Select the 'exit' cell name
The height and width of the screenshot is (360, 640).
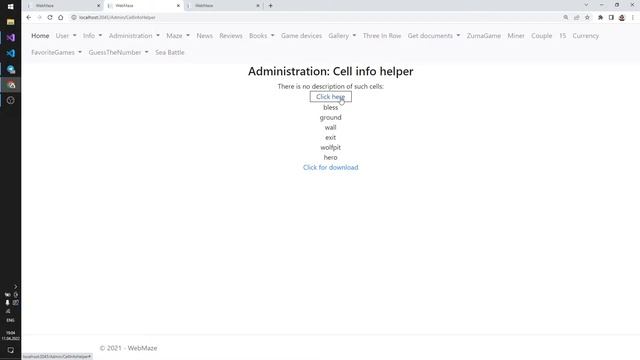click(x=331, y=138)
